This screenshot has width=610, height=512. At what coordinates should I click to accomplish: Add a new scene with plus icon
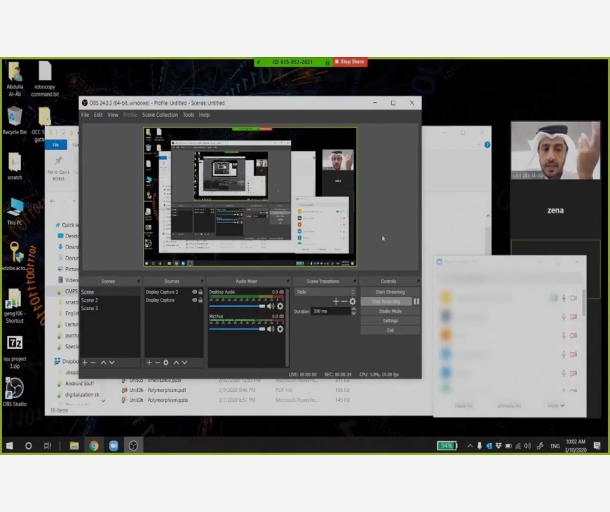pos(84,362)
